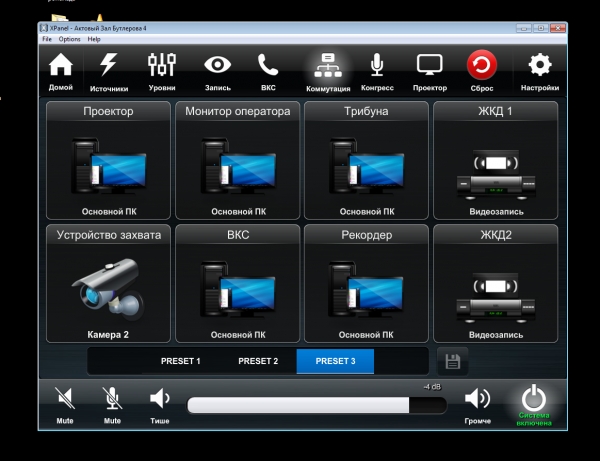The image size is (600, 461).
Task: Select the PRESET 2 tab
Action: (x=258, y=361)
